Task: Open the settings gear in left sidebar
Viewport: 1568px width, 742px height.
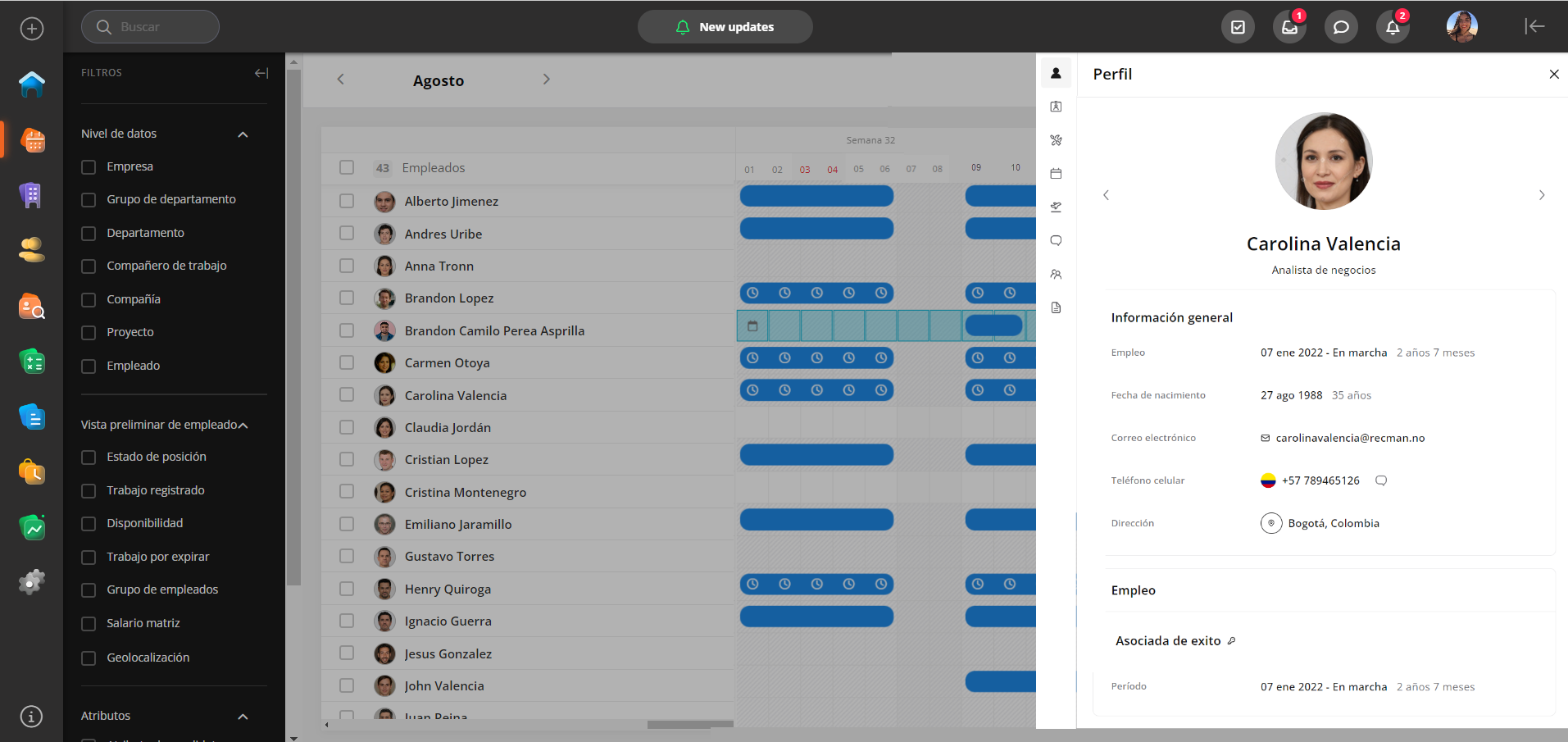Action: (32, 582)
